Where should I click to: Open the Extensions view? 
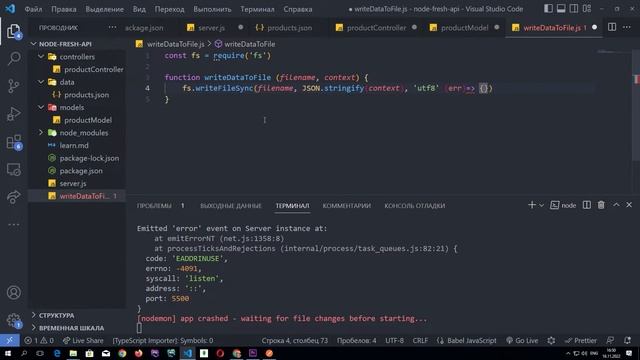click(x=13, y=142)
